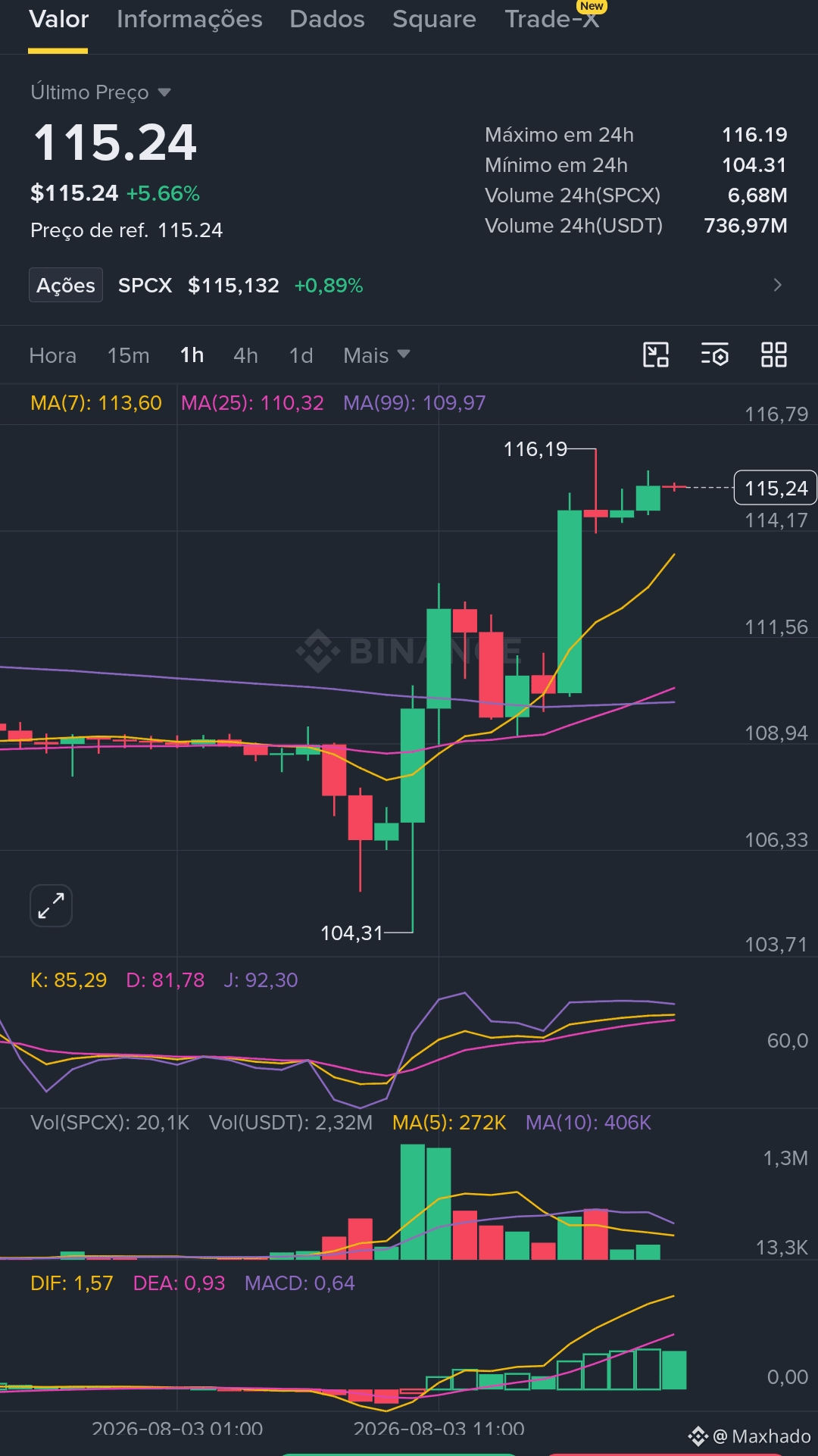Viewport: 818px width, 1456px height.
Task: Switch to the Informações tab
Action: pyautogui.click(x=189, y=19)
